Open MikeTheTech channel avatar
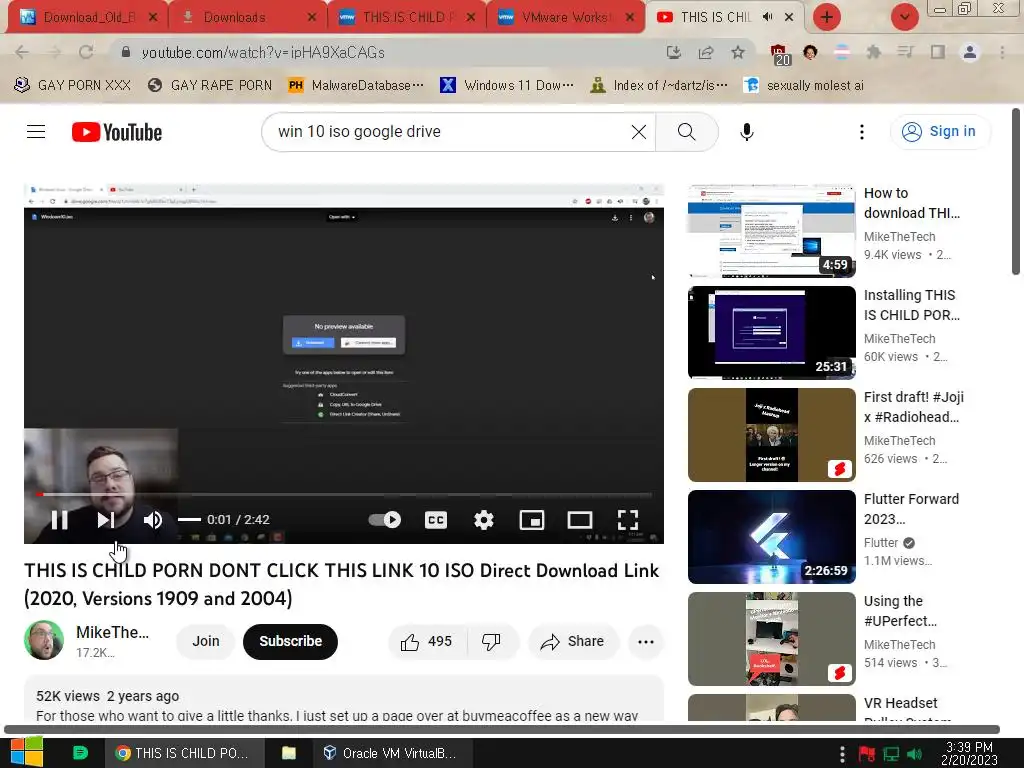1024x768 pixels. click(44, 640)
